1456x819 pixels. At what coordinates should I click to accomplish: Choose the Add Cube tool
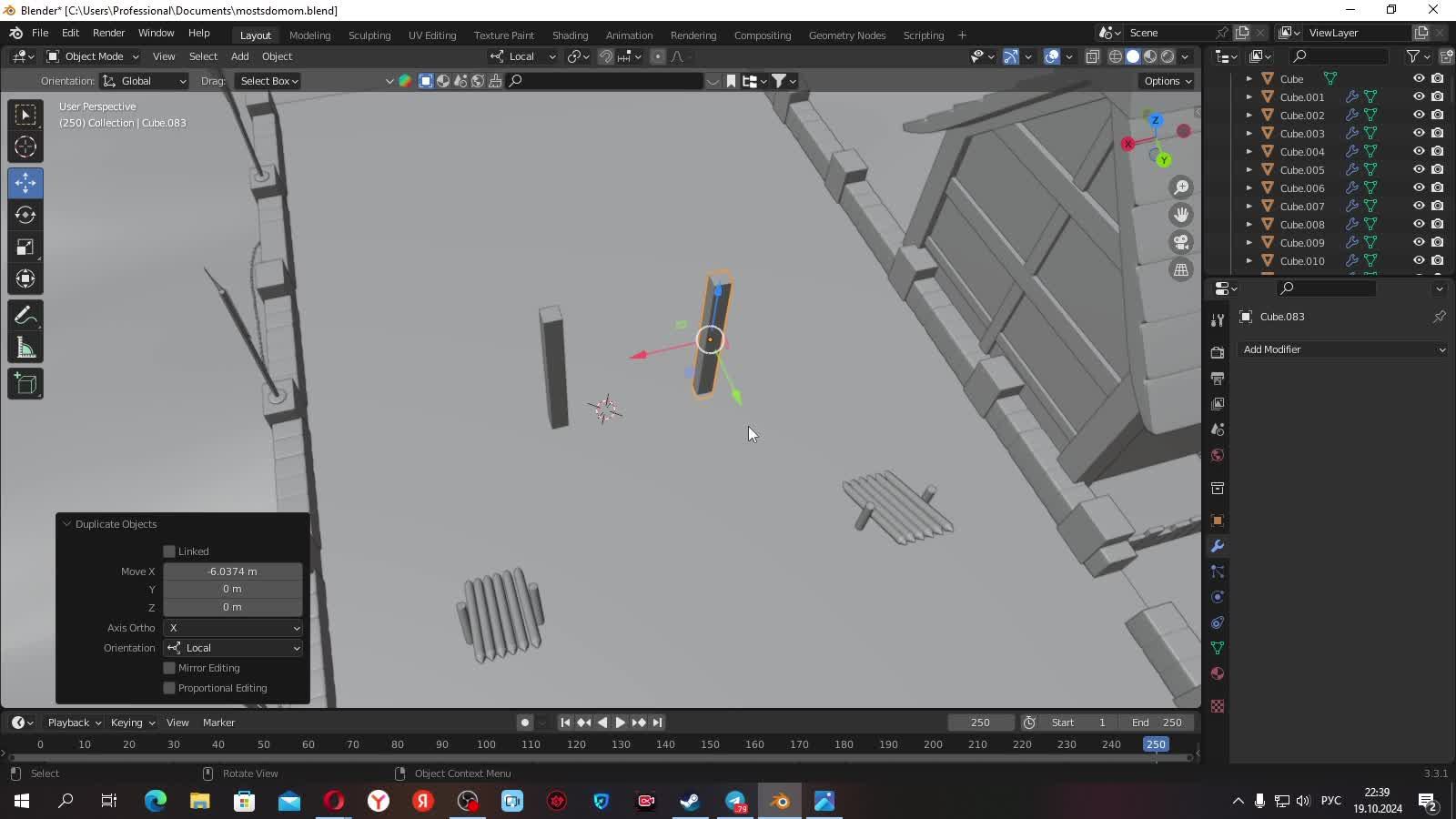25,384
